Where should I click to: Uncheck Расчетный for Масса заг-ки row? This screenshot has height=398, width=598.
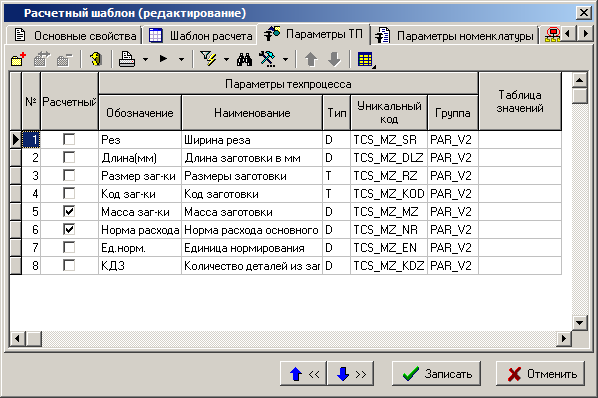coord(69,211)
